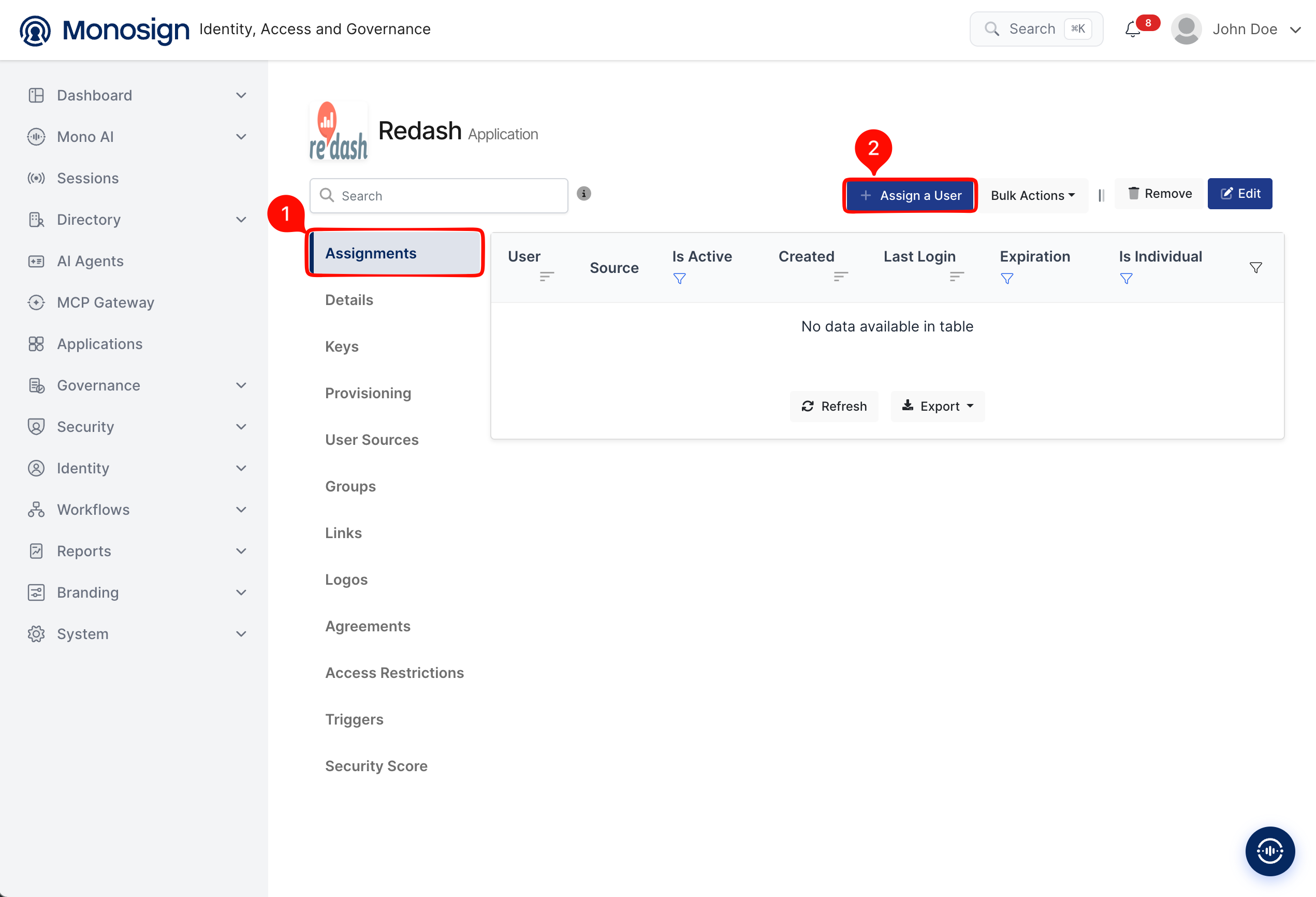Switch to the User Sources tab
The height and width of the screenshot is (897, 1316).
click(372, 440)
